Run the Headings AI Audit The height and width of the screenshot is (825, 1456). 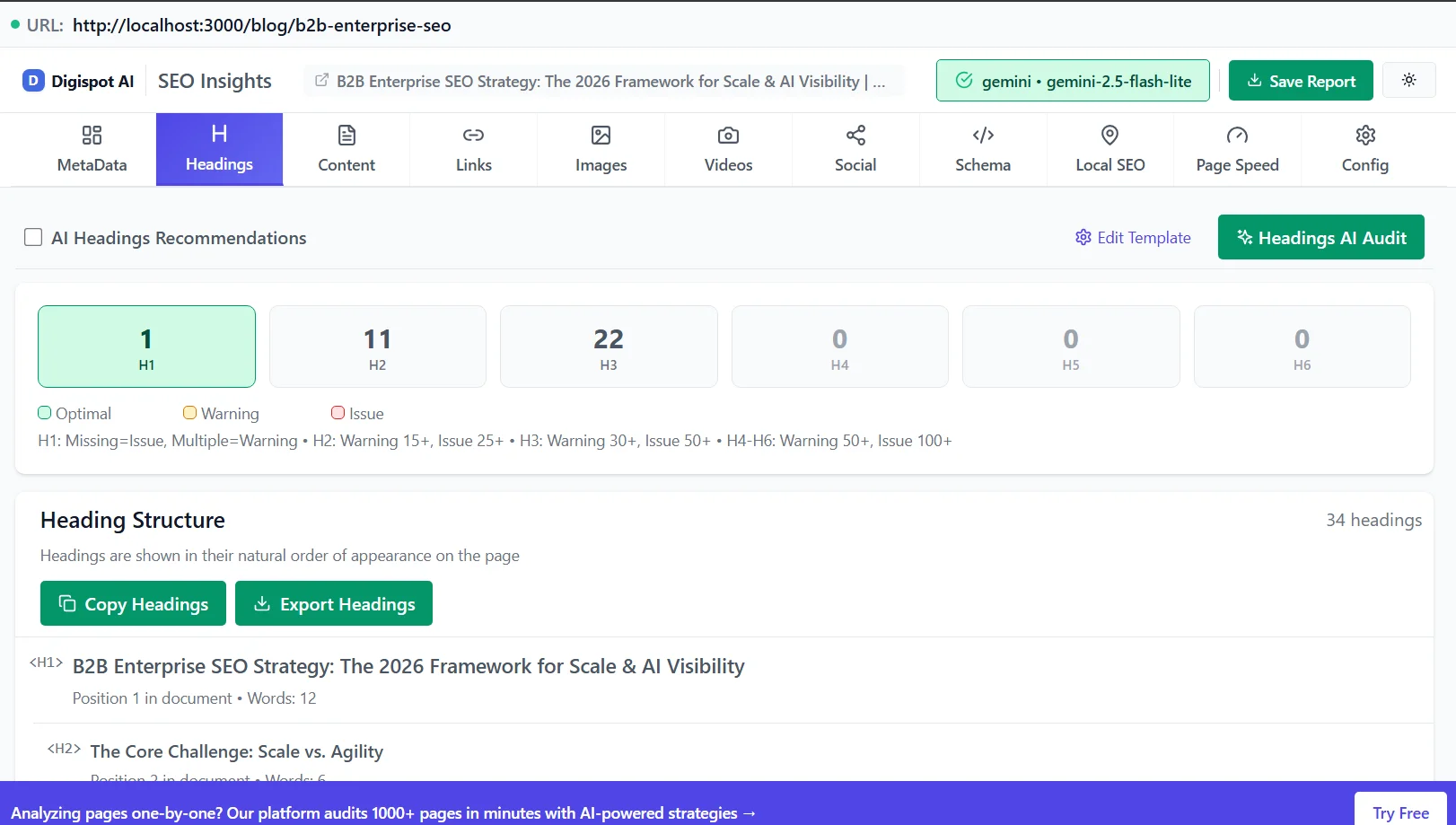(1321, 237)
